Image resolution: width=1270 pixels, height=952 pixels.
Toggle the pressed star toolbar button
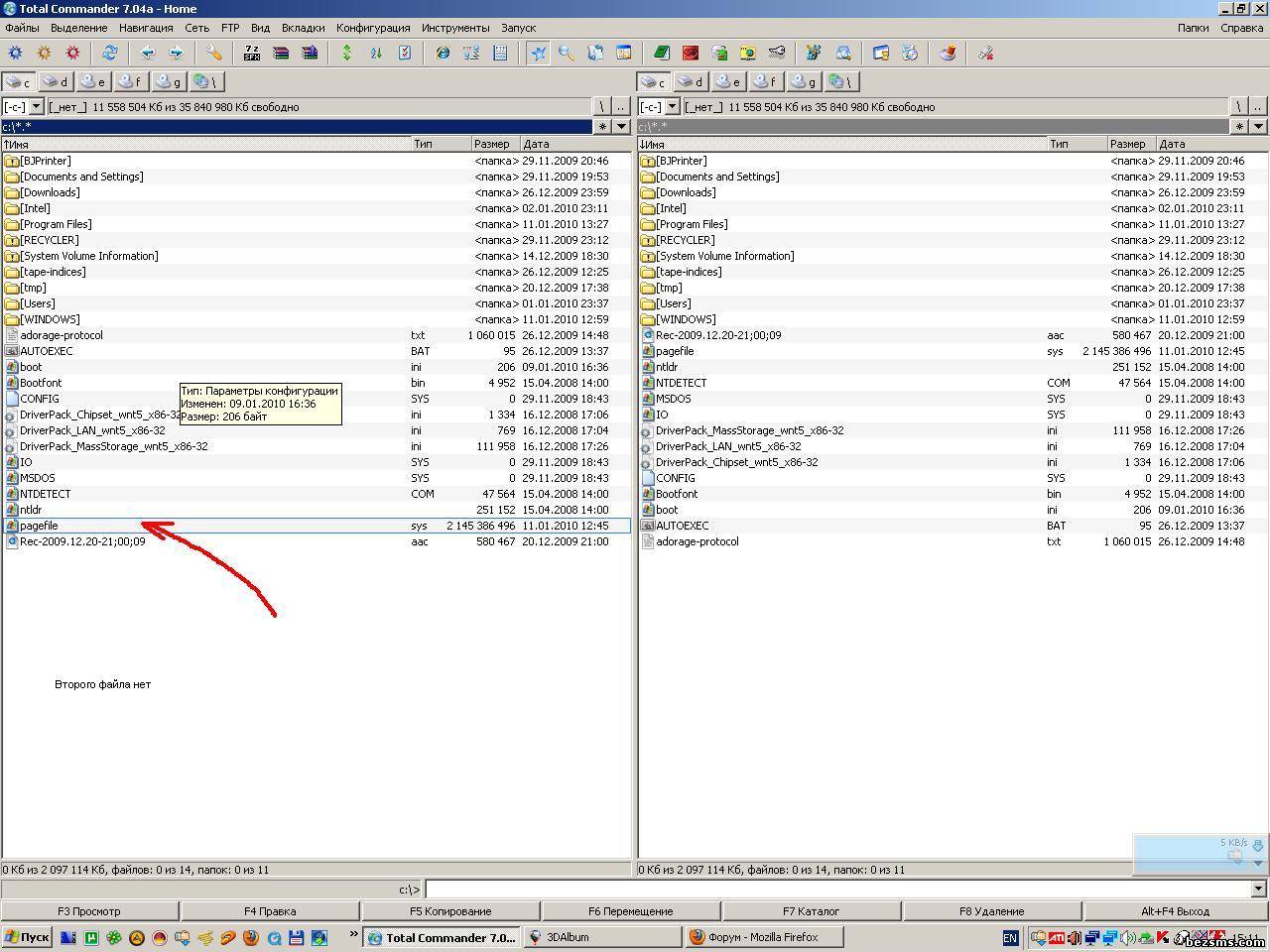pyautogui.click(x=538, y=53)
